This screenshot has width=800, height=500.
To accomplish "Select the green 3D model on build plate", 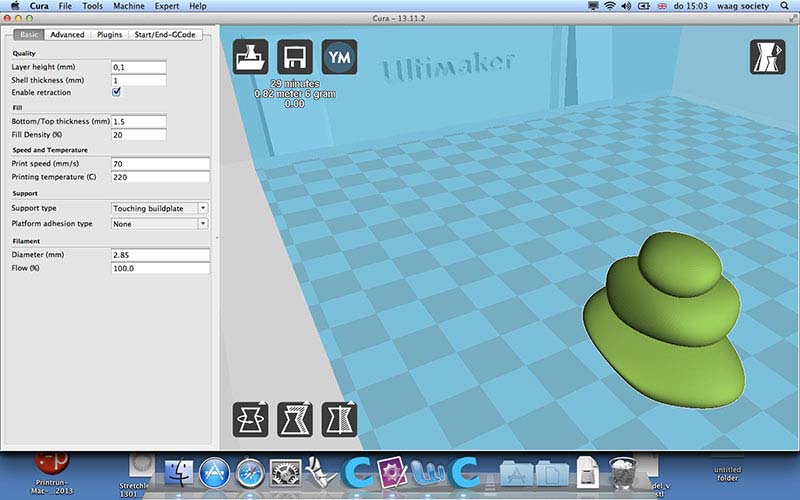I will point(664,320).
